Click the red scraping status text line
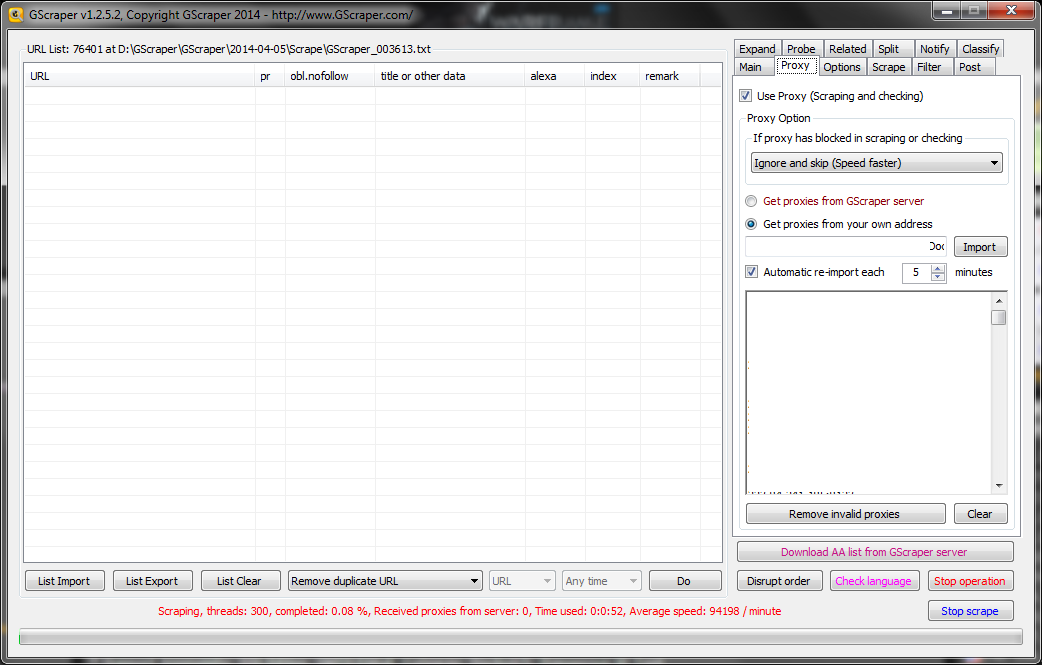Viewport: 1042px width, 665px height. pos(469,611)
